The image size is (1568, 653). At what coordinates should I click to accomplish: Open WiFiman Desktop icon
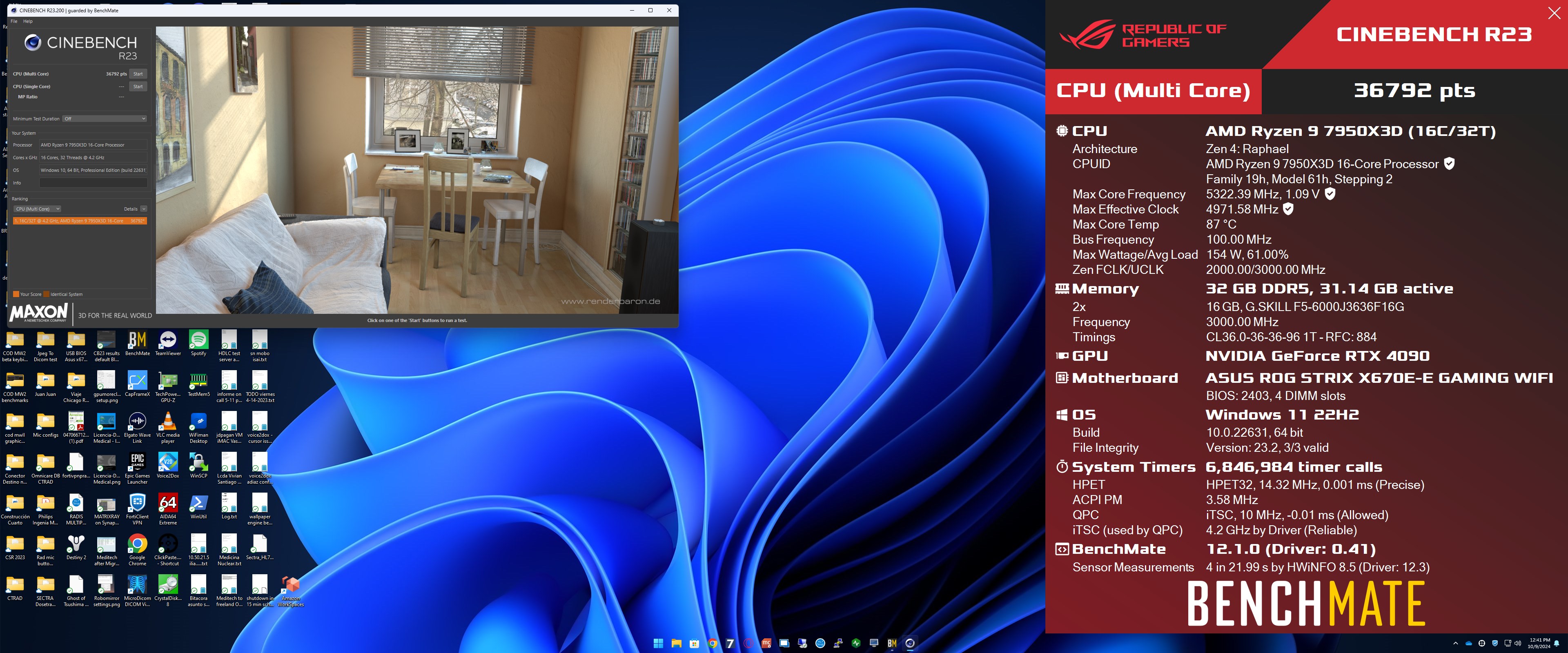198,429
